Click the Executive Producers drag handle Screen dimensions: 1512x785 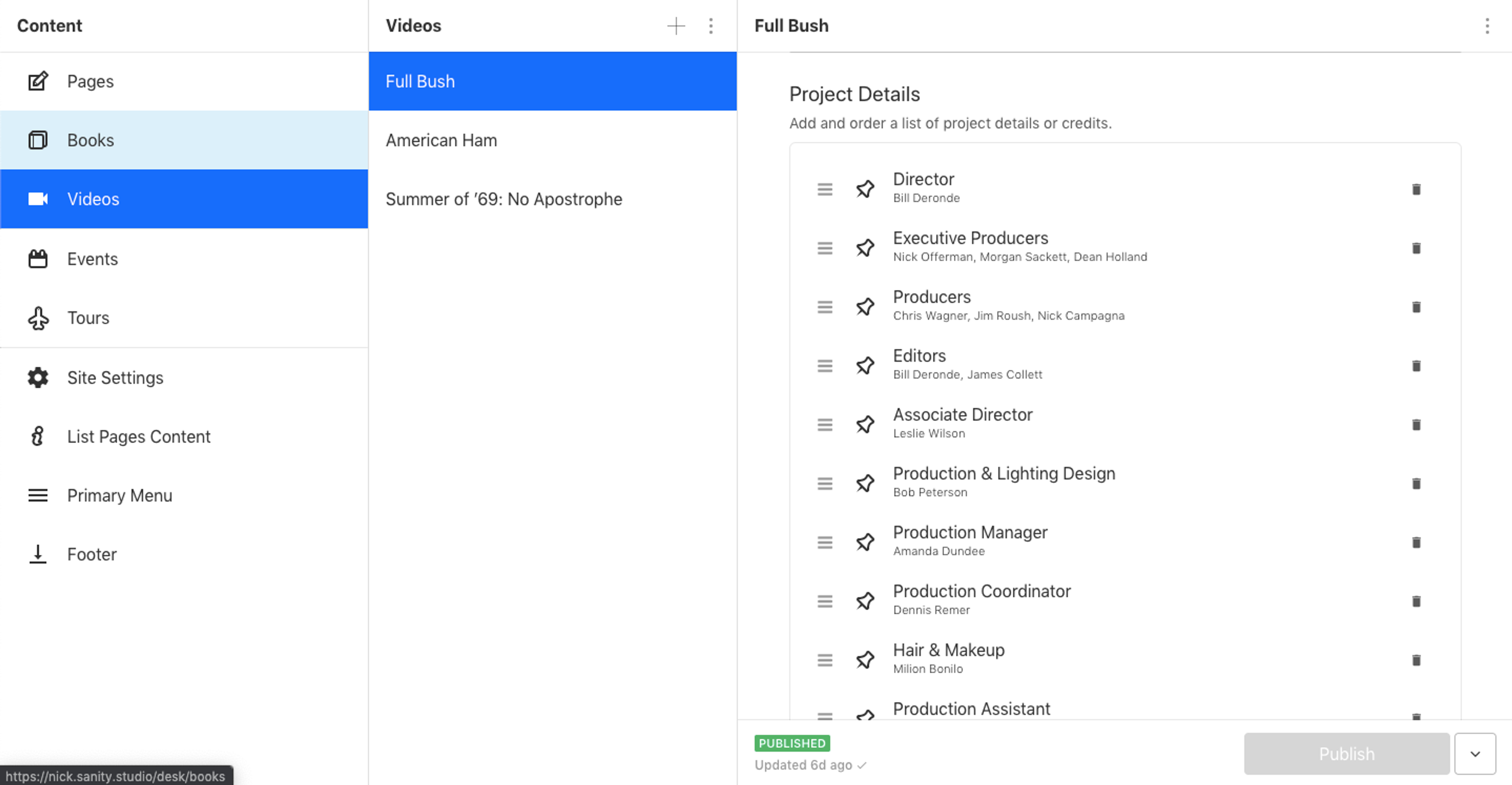tap(825, 249)
